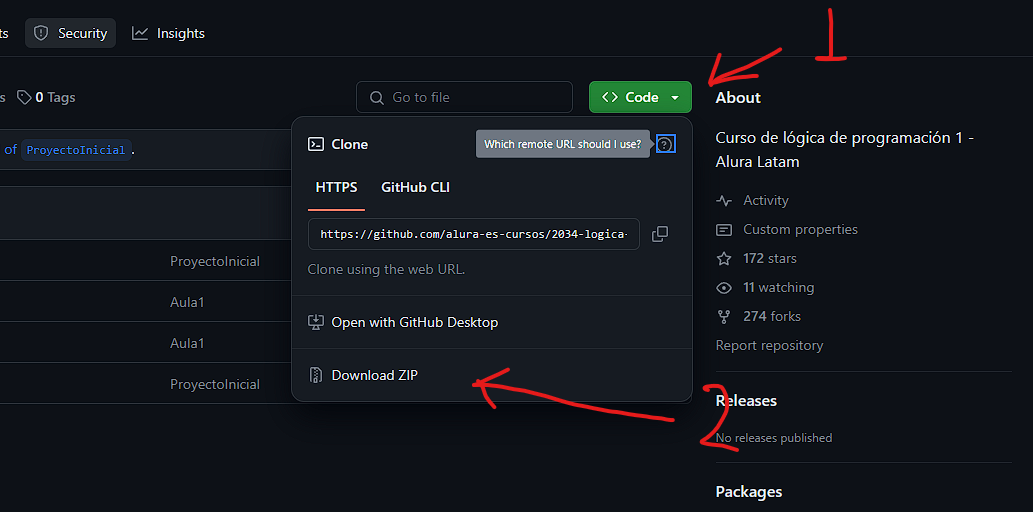Click the About heading
Screen dimensions: 1033x512
[738, 98]
